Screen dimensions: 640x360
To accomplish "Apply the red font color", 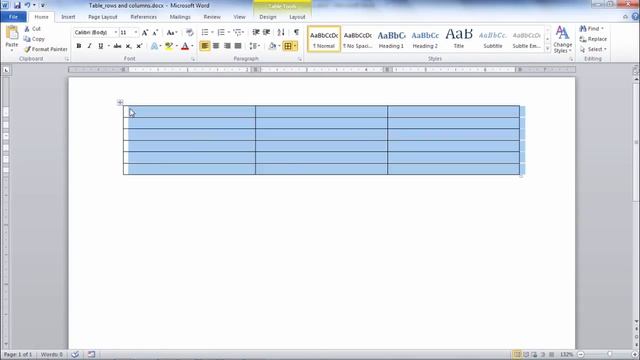I will click(185, 46).
